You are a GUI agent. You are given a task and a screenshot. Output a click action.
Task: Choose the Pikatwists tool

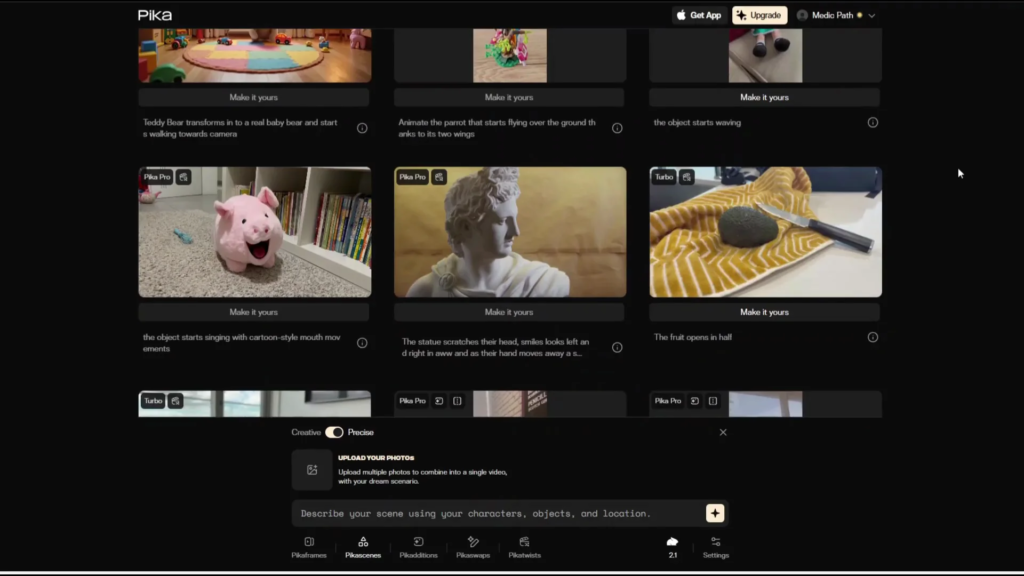pos(524,547)
